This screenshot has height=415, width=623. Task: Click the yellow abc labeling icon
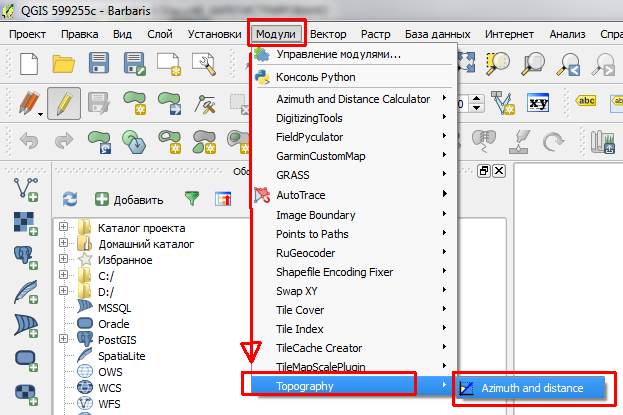pos(586,101)
